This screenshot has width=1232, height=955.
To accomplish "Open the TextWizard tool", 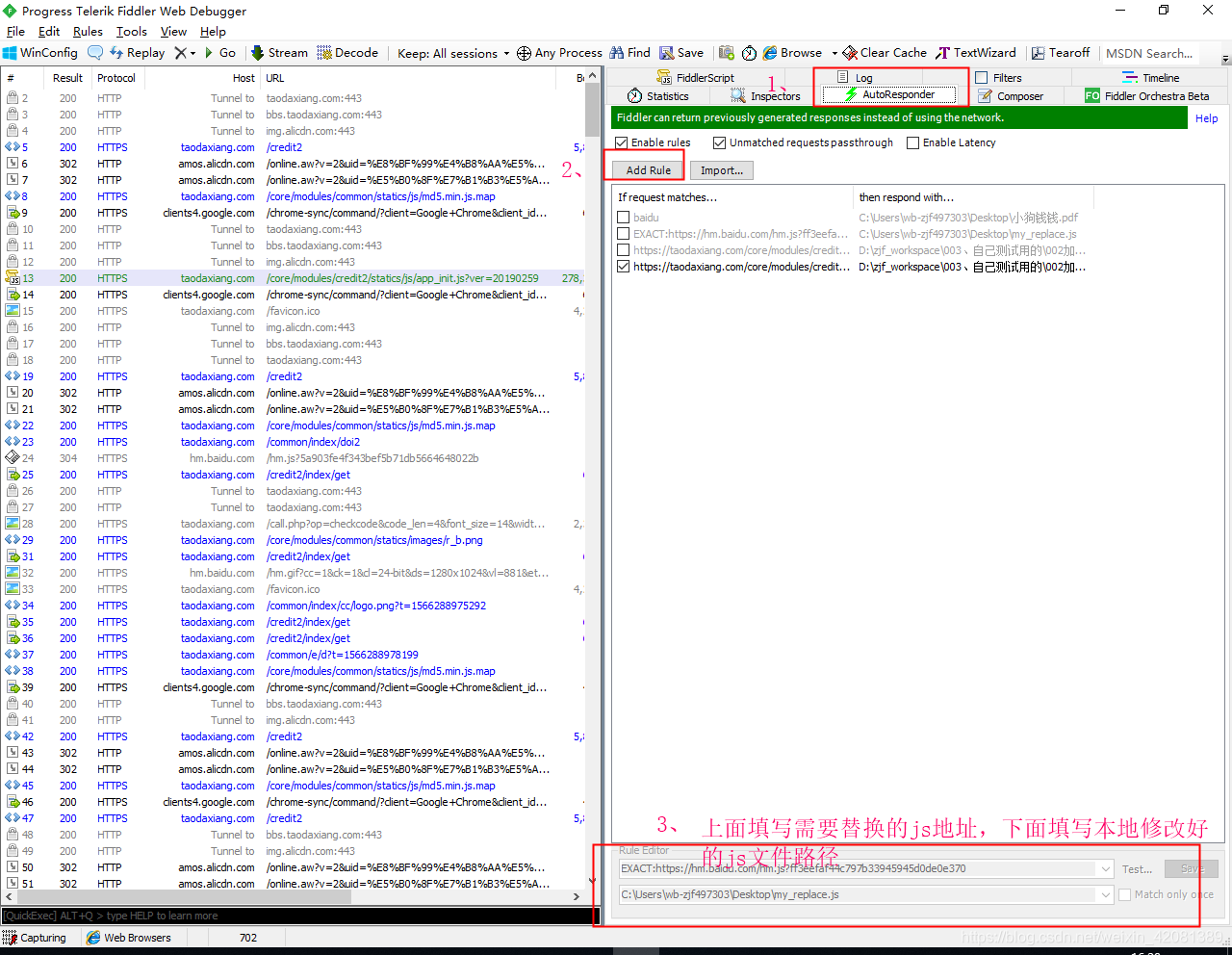I will pyautogui.click(x=976, y=53).
